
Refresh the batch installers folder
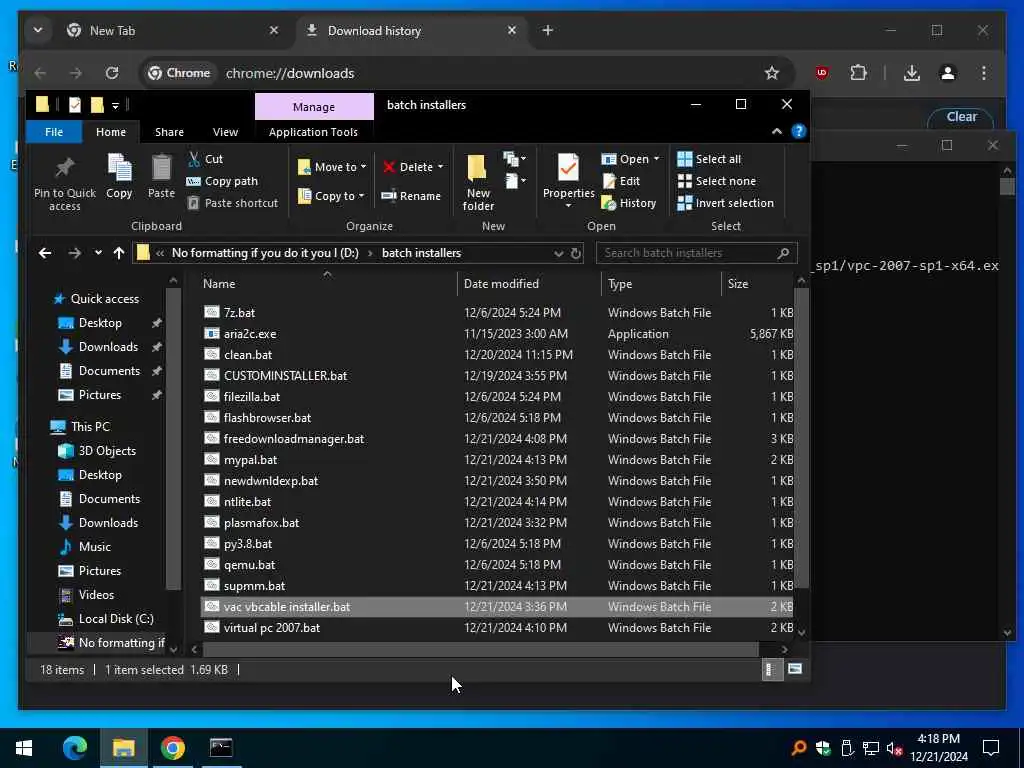576,253
